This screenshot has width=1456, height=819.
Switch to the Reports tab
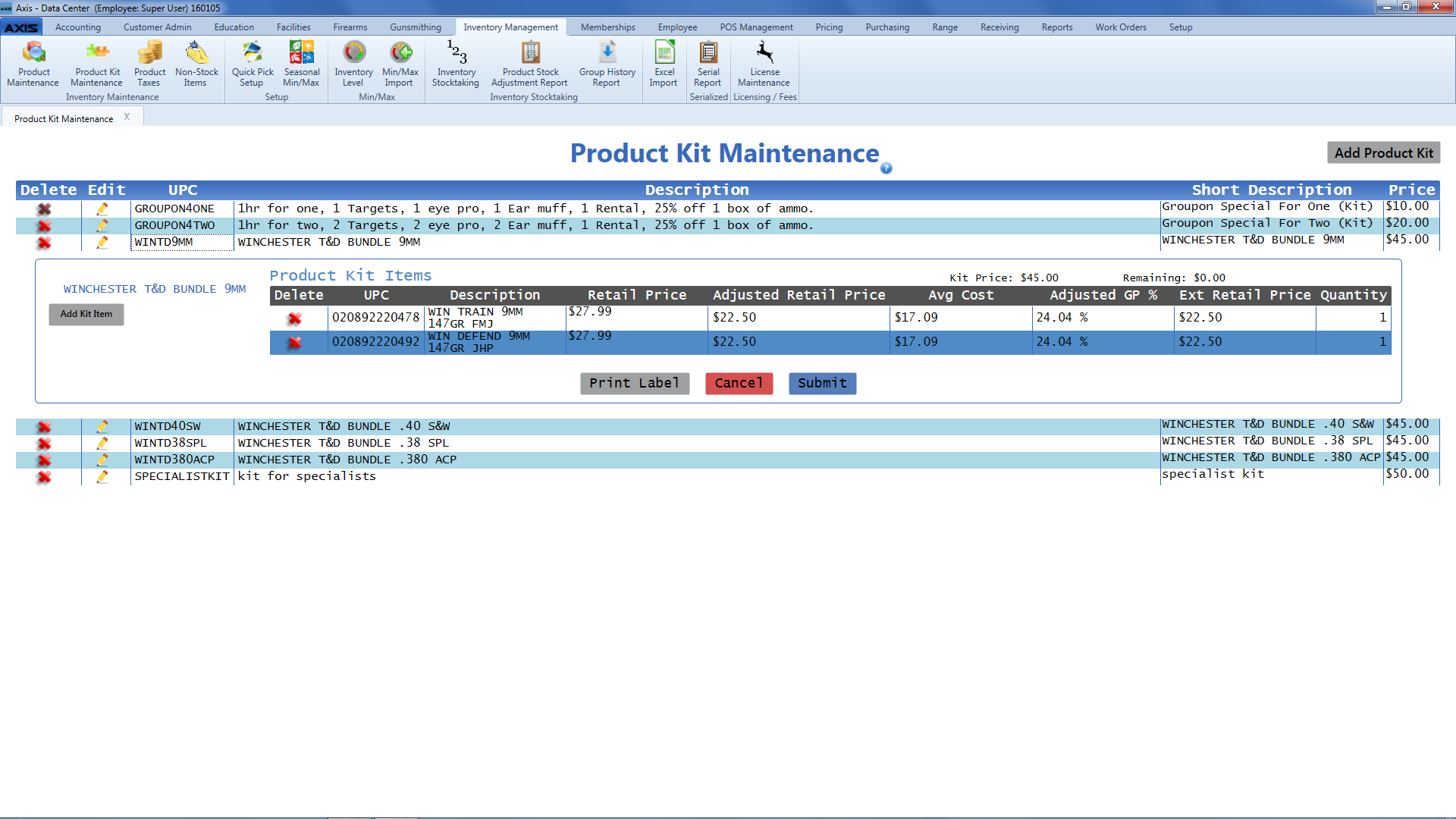click(1057, 27)
